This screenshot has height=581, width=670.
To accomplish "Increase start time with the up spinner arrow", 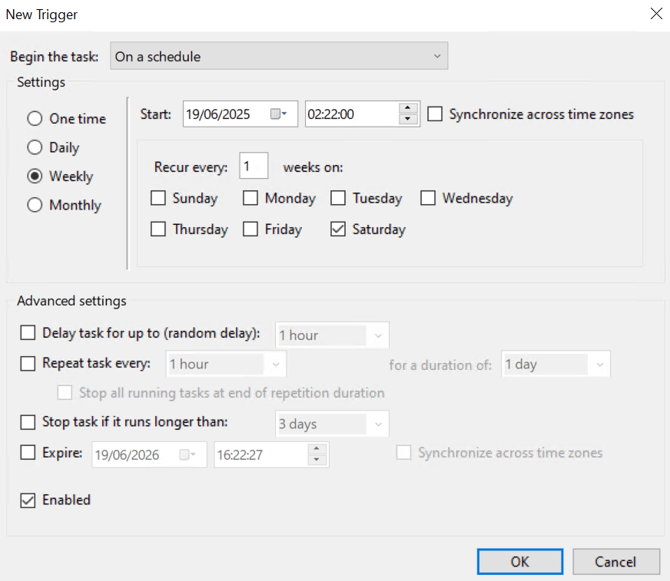I will [x=408, y=108].
